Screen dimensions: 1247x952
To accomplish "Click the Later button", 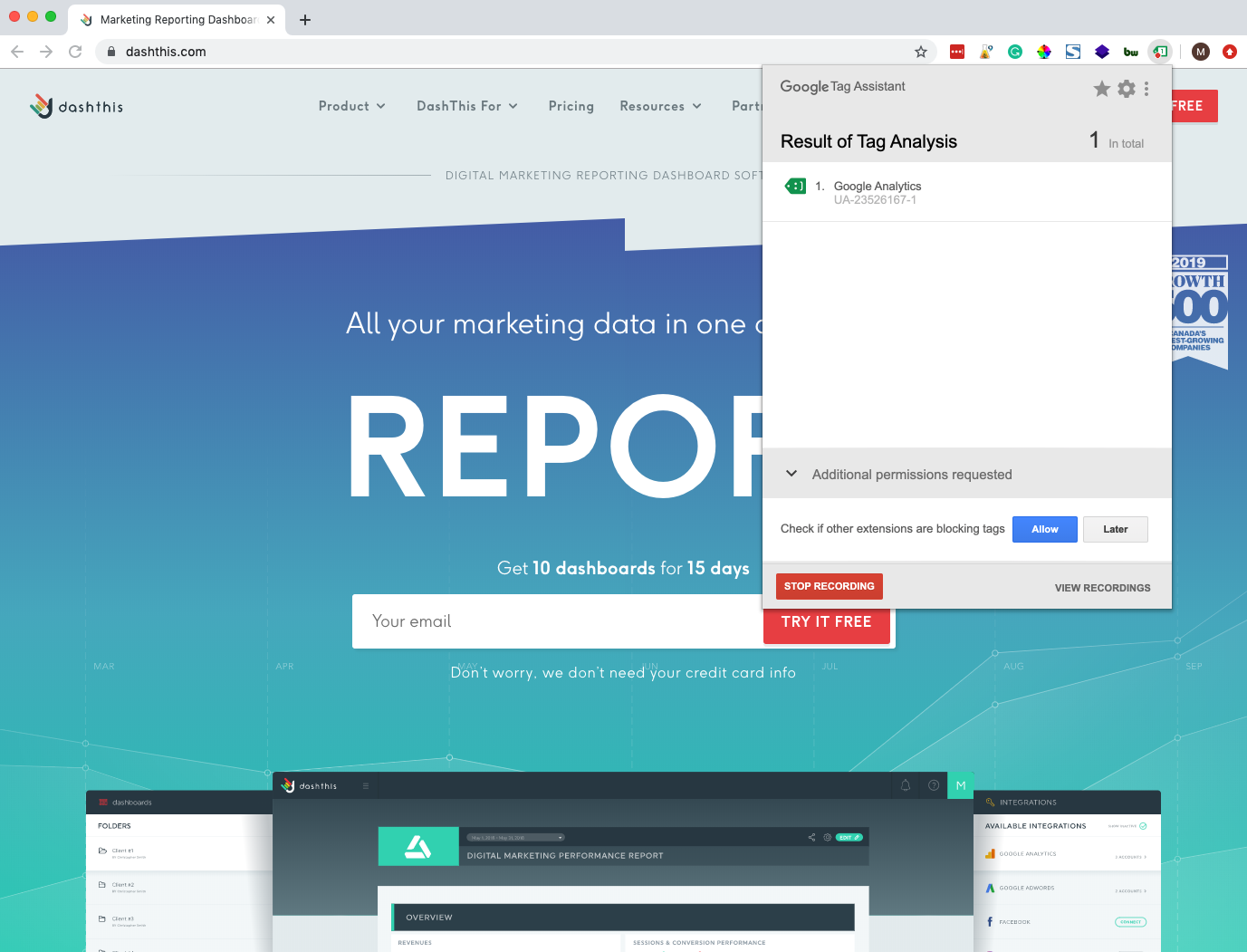I will pyautogui.click(x=1116, y=529).
